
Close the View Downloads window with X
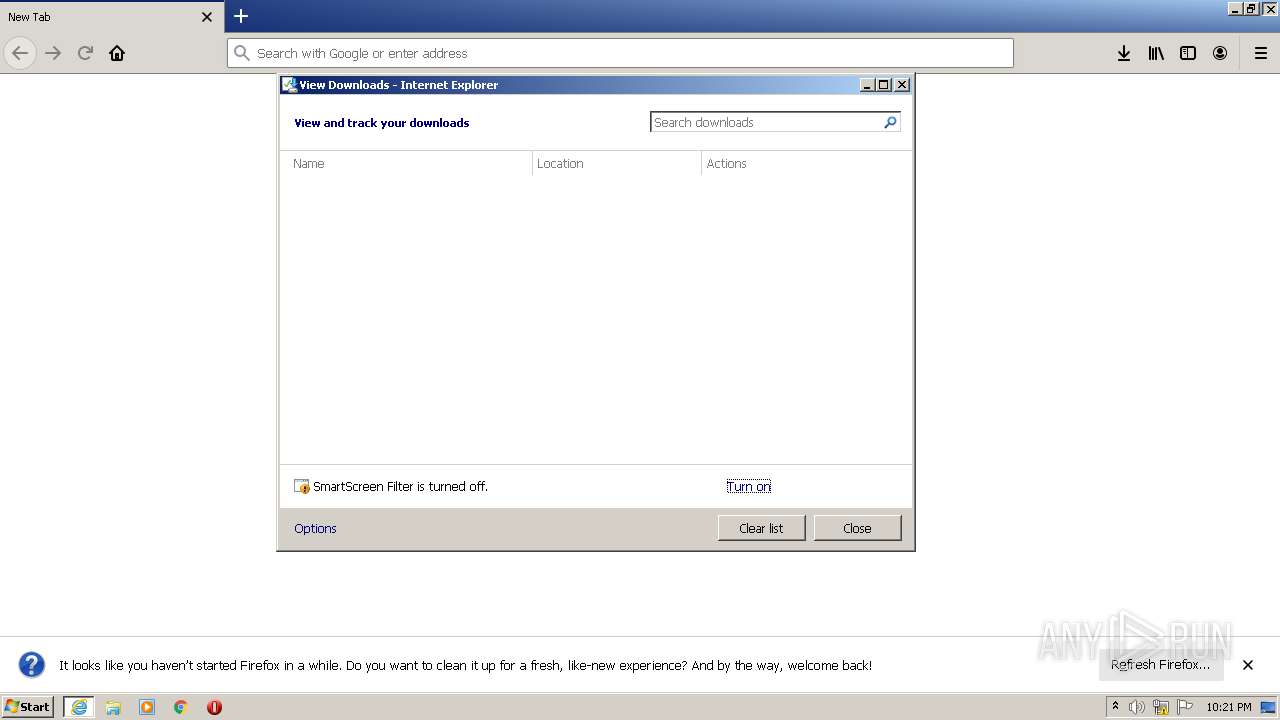coord(902,85)
